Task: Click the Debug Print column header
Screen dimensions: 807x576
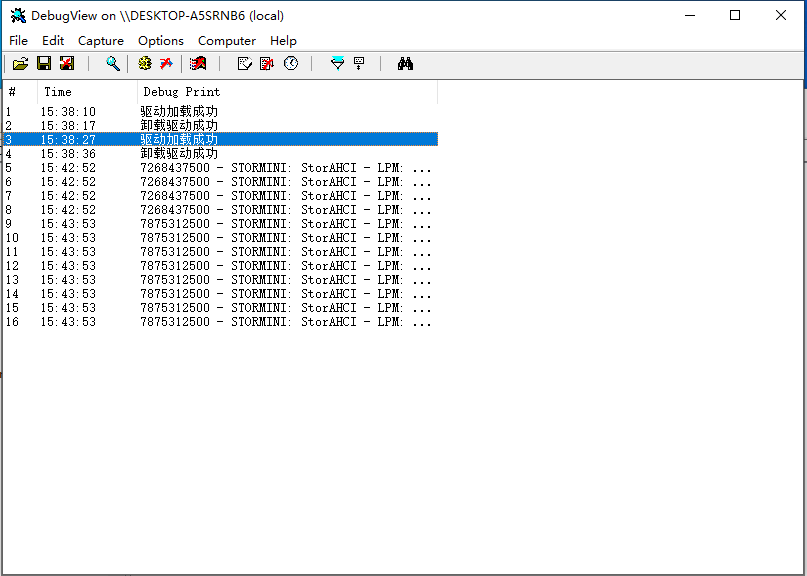Action: coord(288,92)
